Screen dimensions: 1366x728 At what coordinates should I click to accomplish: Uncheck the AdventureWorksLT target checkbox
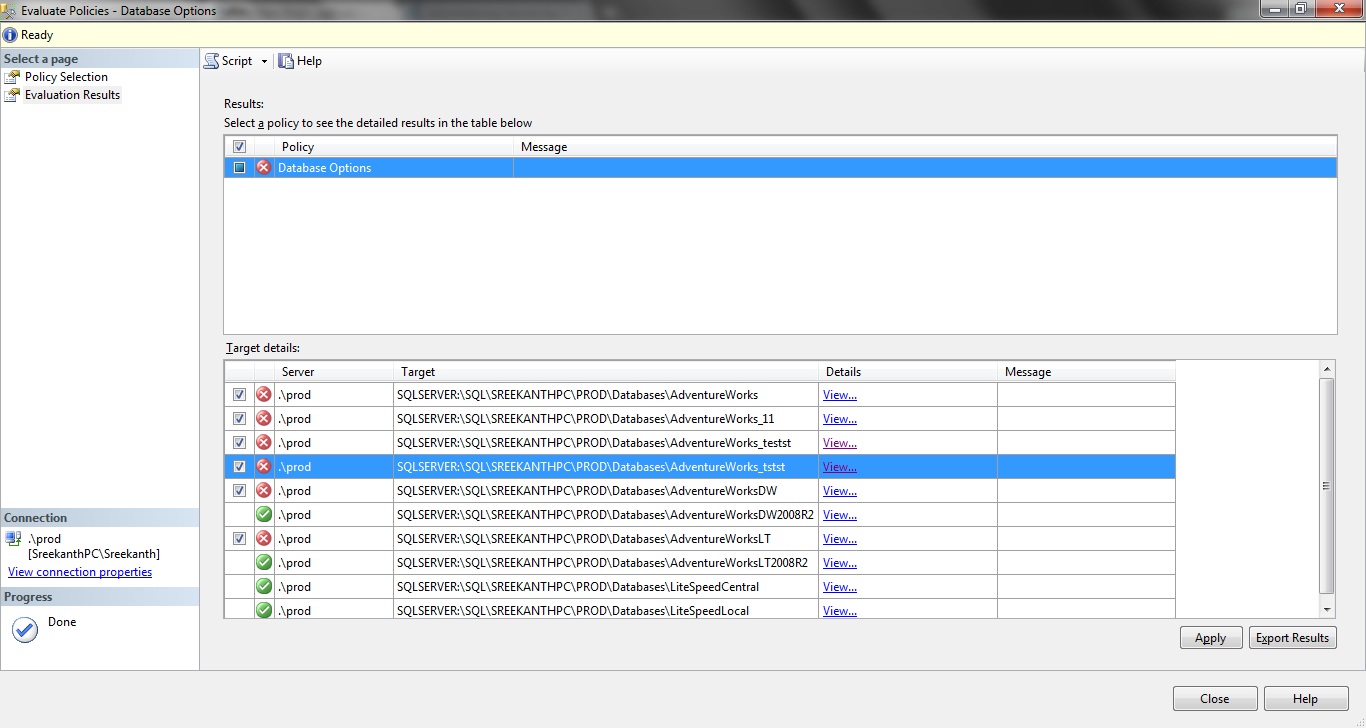pos(239,539)
